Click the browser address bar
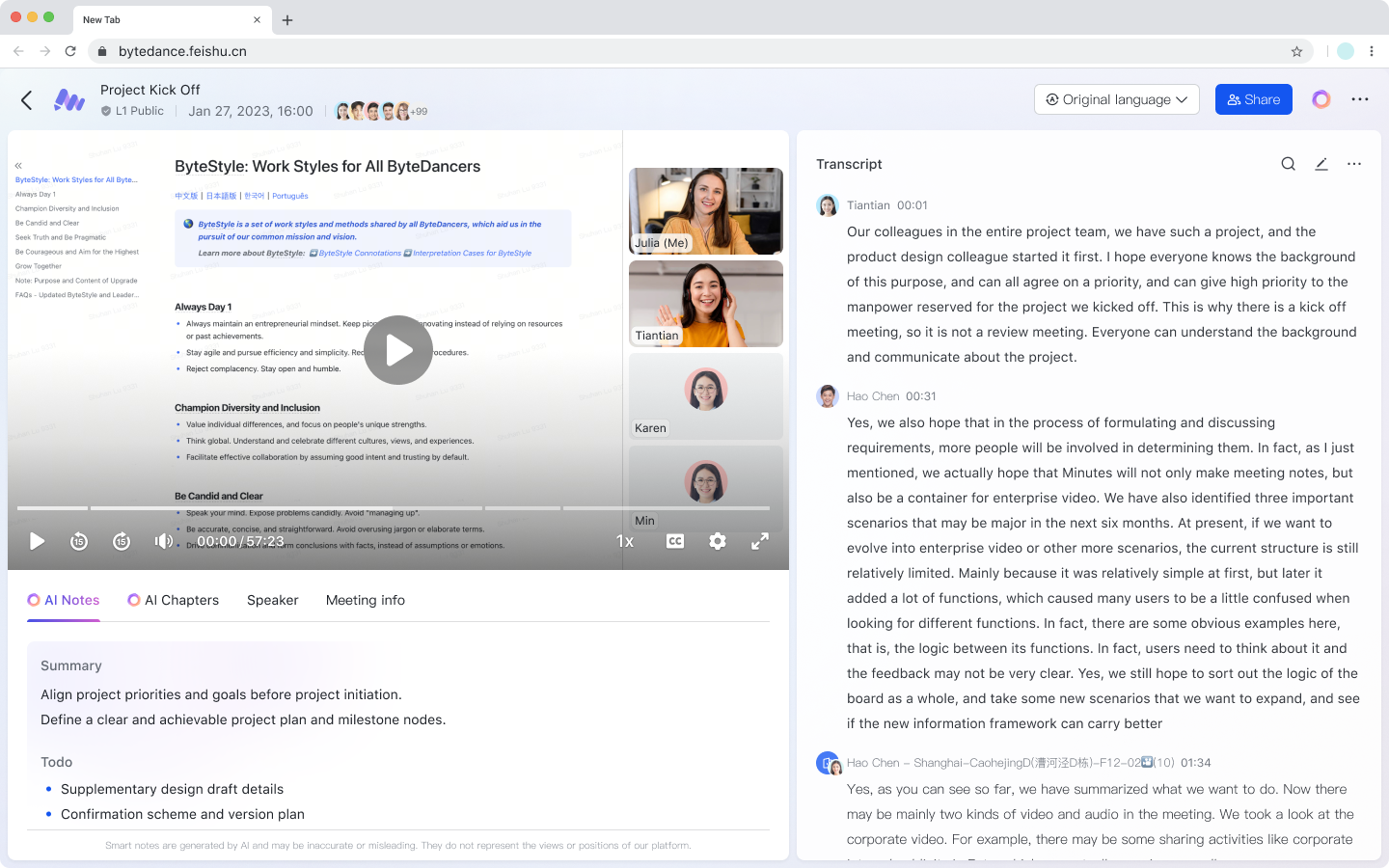The width and height of the screenshot is (1389, 868). point(700,51)
